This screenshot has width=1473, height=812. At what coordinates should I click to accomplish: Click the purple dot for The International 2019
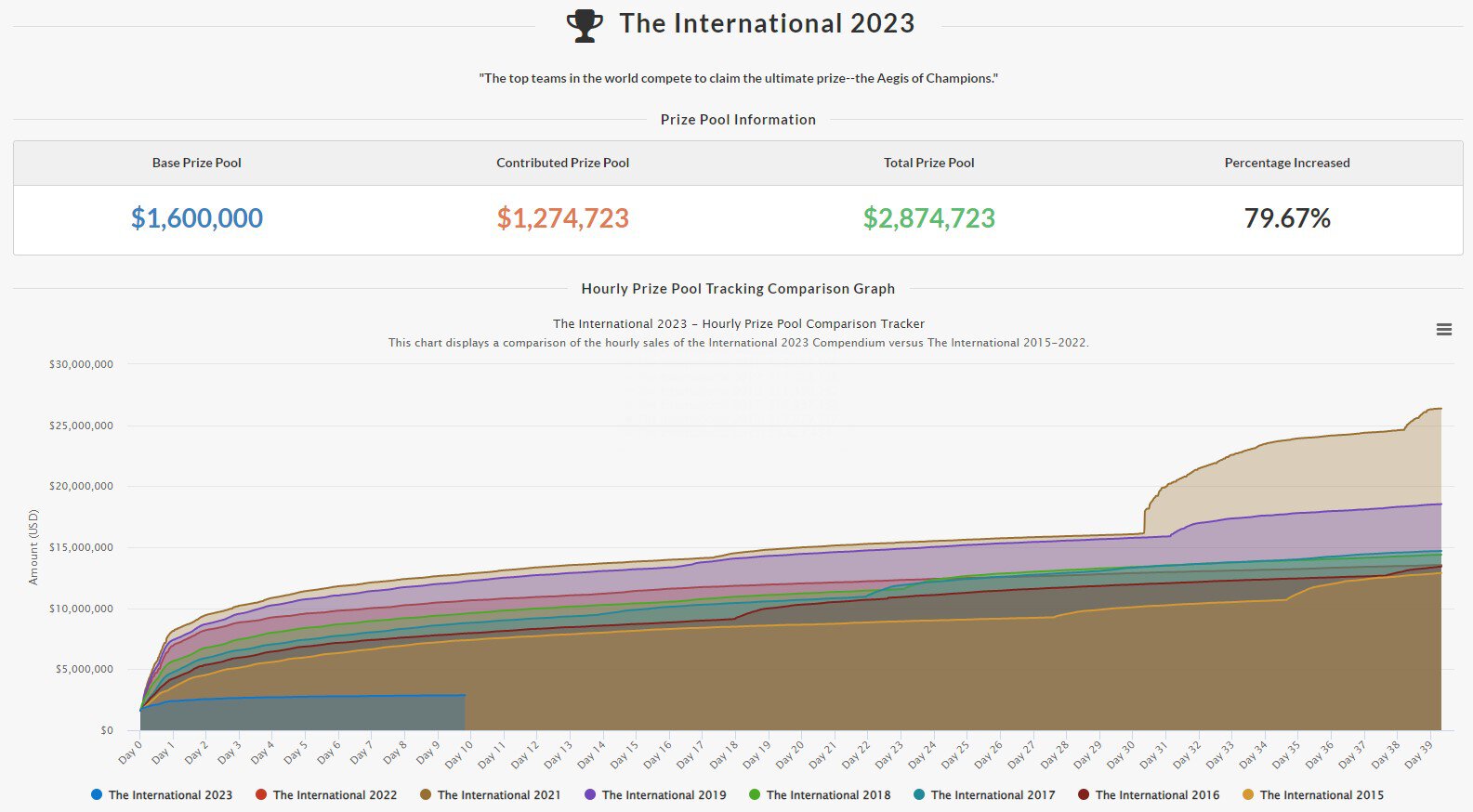pyautogui.click(x=590, y=795)
